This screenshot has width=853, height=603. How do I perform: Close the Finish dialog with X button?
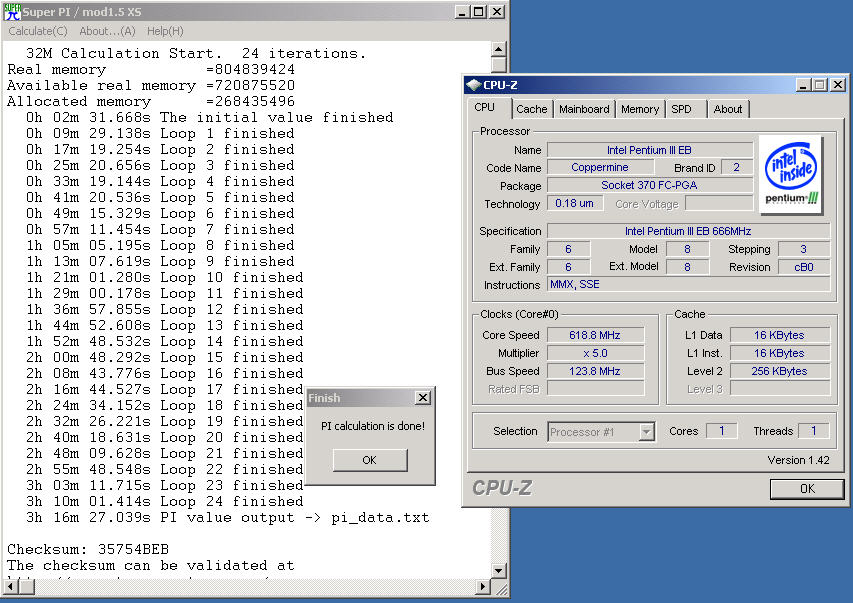[423, 398]
